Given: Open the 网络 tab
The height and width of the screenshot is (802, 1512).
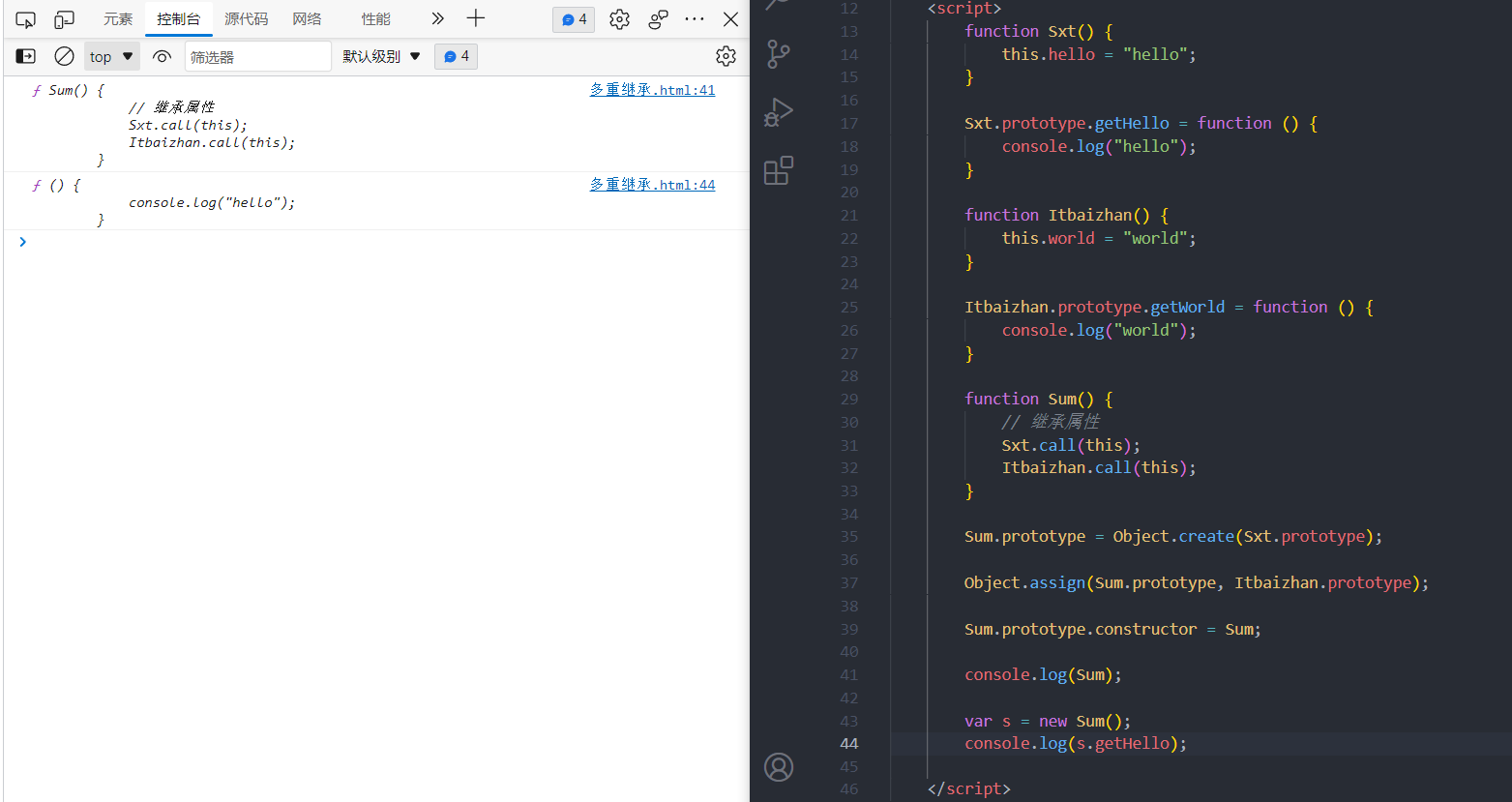Looking at the screenshot, I should [x=308, y=19].
